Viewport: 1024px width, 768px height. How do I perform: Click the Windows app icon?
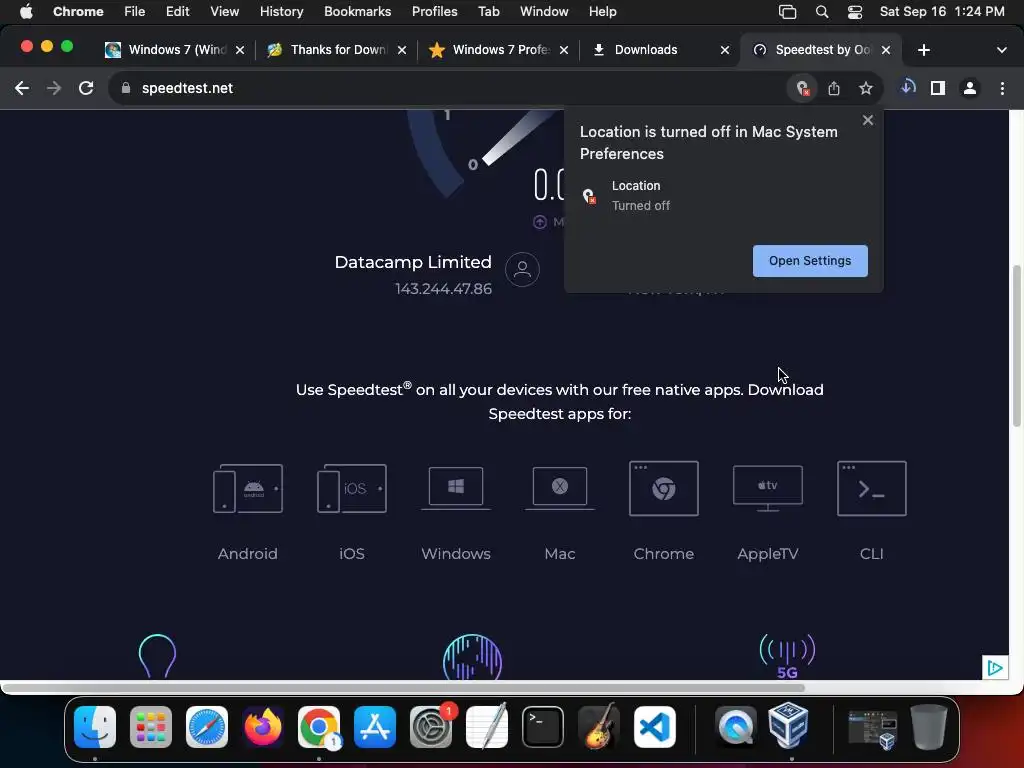pos(456,488)
